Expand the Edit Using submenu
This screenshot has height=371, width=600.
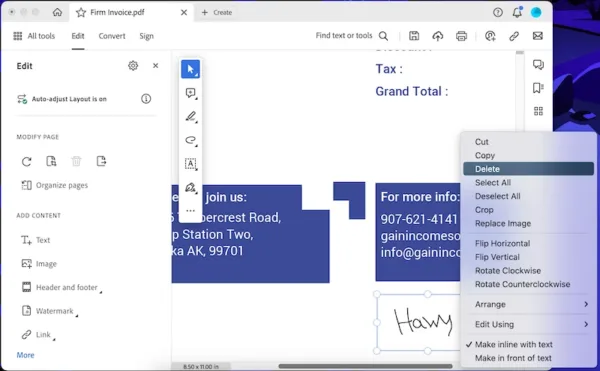[x=528, y=324]
